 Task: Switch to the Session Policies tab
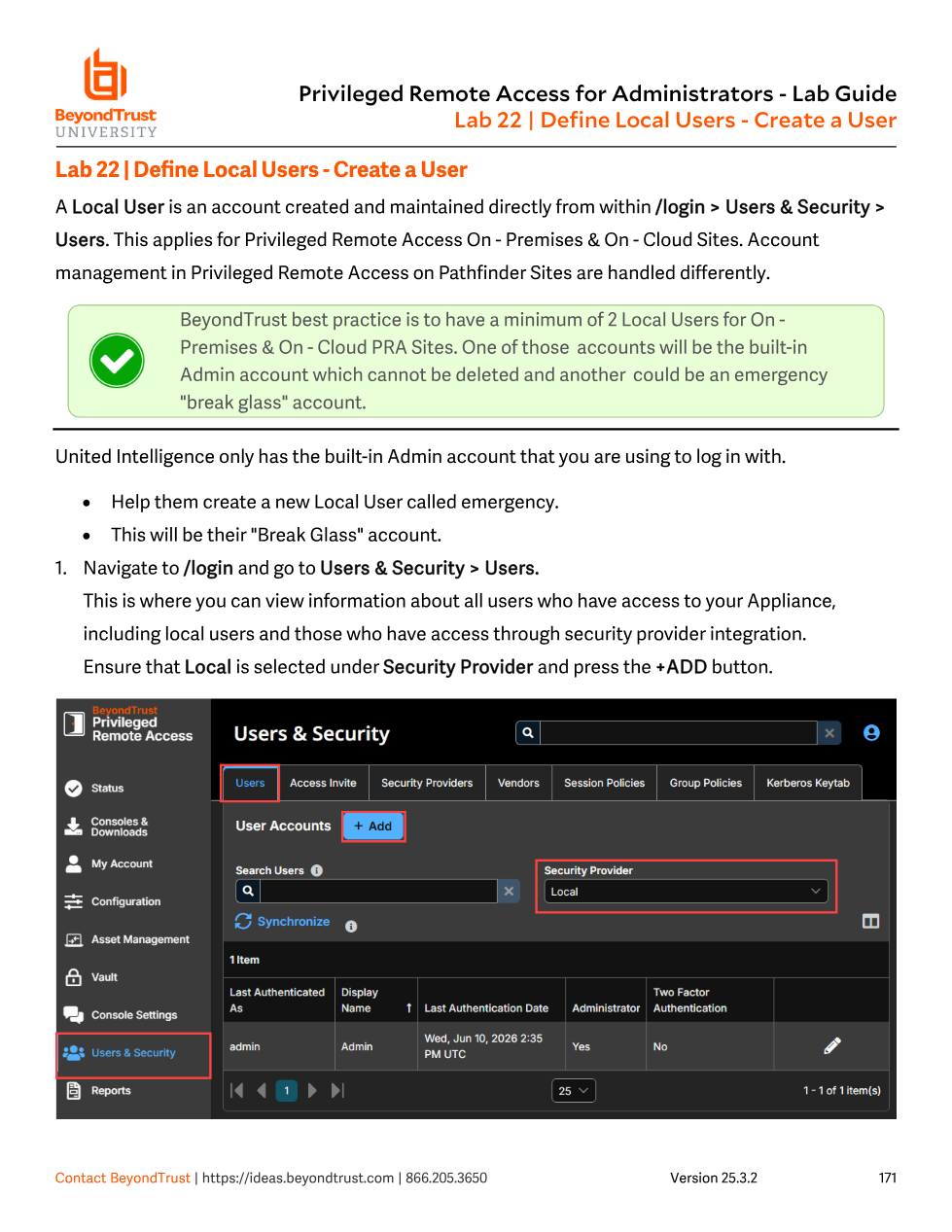604,783
